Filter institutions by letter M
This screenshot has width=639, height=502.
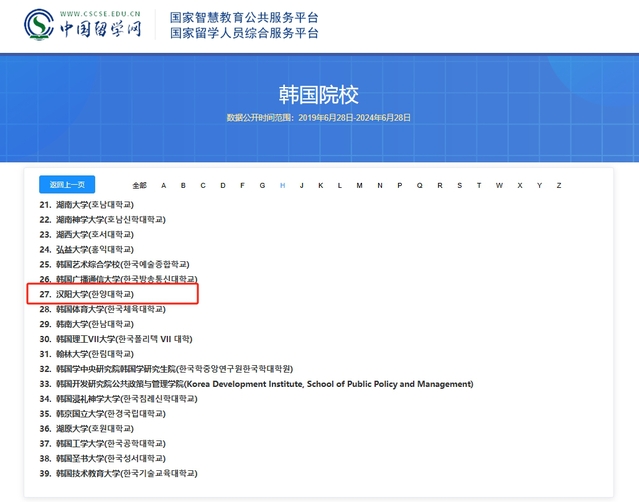359,185
